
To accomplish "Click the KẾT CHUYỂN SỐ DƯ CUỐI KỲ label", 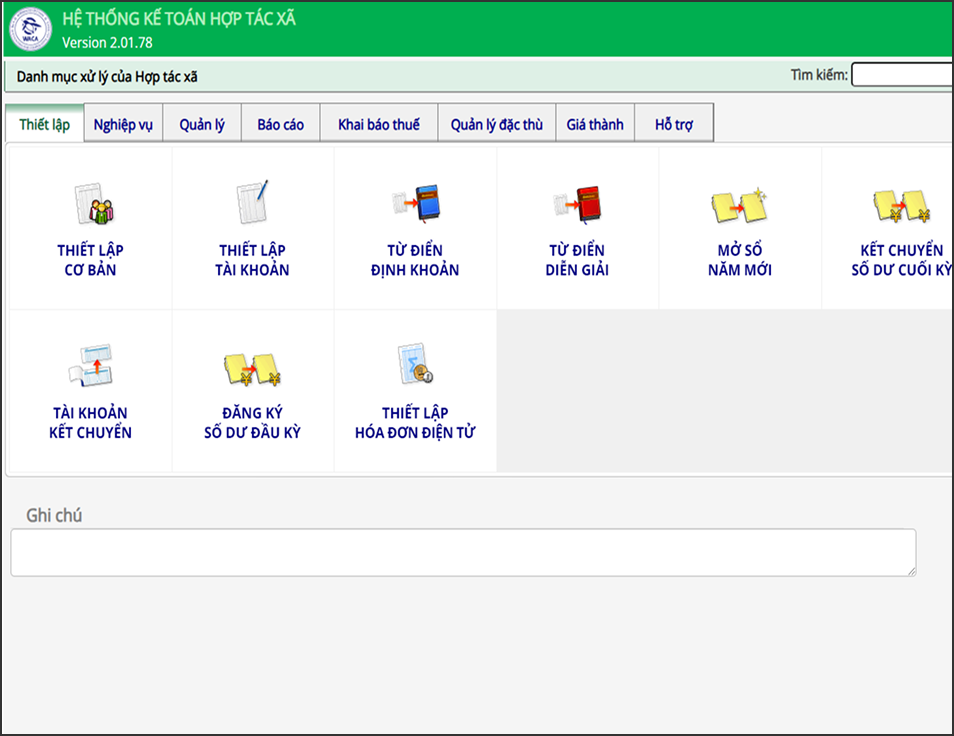I will (902, 260).
